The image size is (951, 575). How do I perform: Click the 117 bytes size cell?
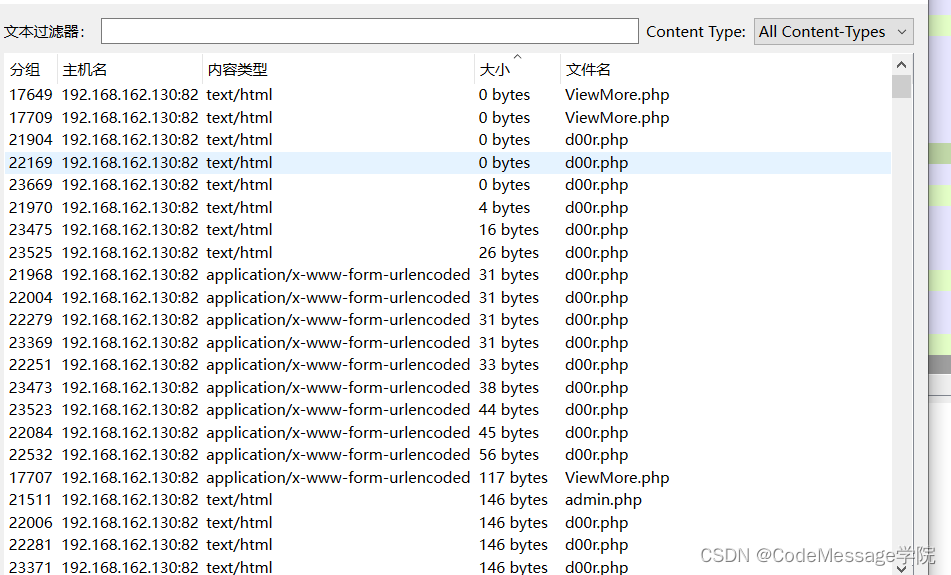[x=513, y=477]
